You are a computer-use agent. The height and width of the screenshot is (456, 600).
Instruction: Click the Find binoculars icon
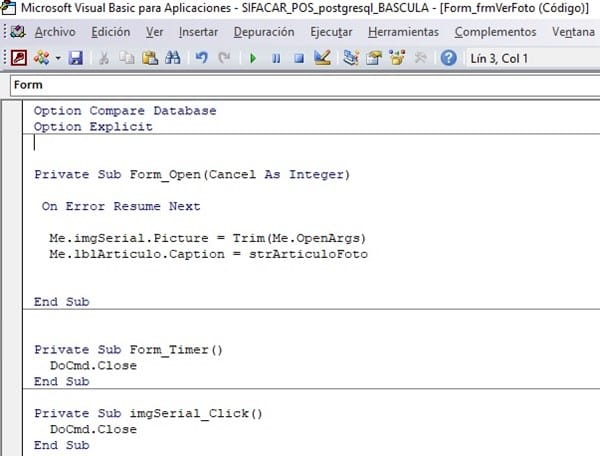tap(173, 58)
